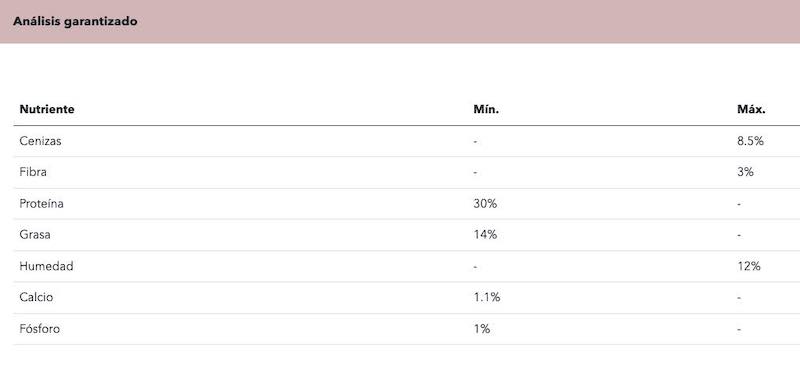Click the dash in Cenizas Mín. cell
Image resolution: width=800 pixels, height=367 pixels.
pyautogui.click(x=475, y=141)
